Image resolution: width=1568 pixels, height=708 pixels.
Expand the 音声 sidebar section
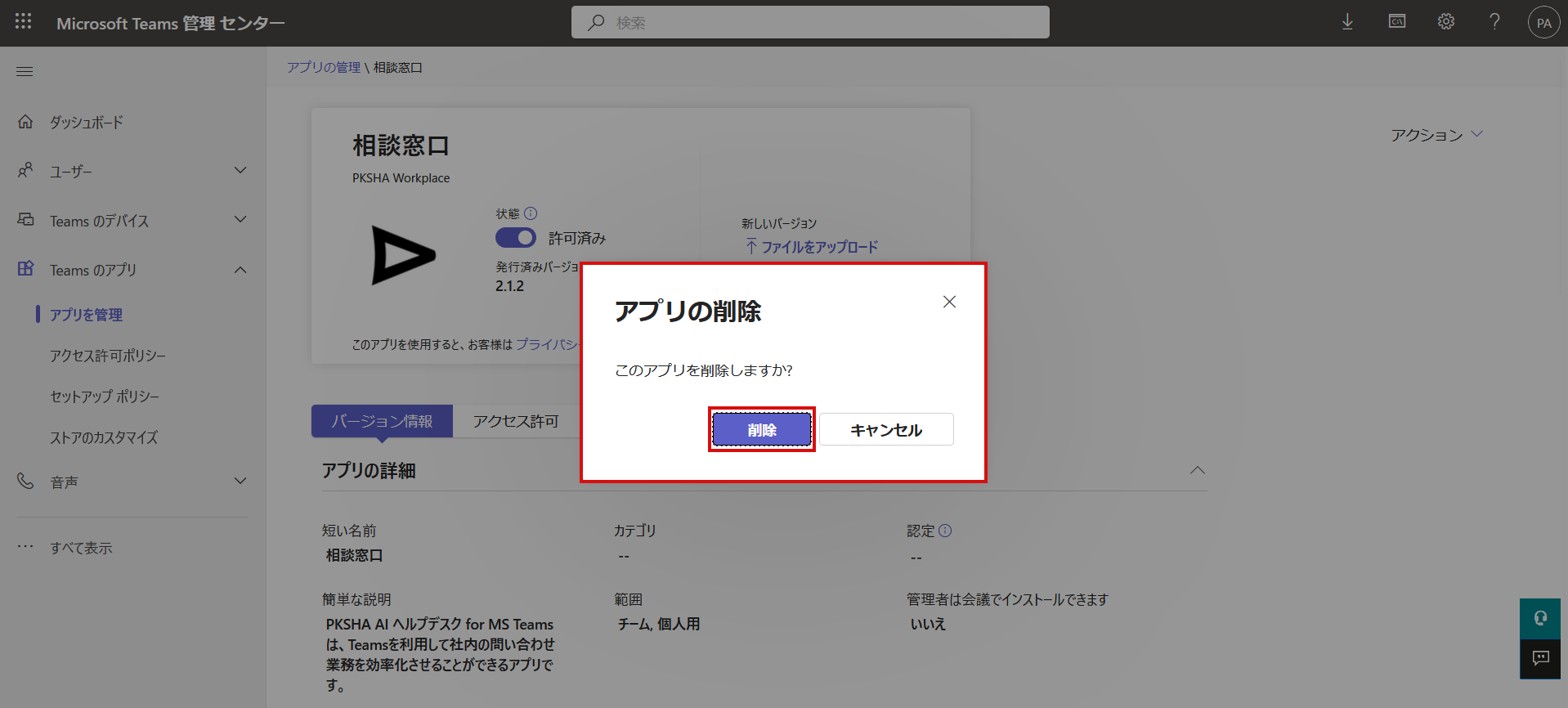tap(240, 481)
